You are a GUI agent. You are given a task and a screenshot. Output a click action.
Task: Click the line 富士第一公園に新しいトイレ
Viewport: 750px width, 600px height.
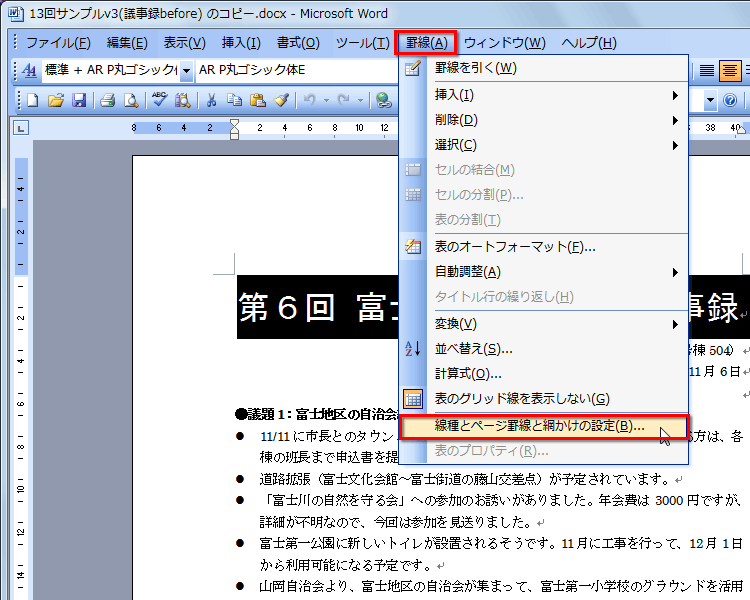(x=501, y=544)
